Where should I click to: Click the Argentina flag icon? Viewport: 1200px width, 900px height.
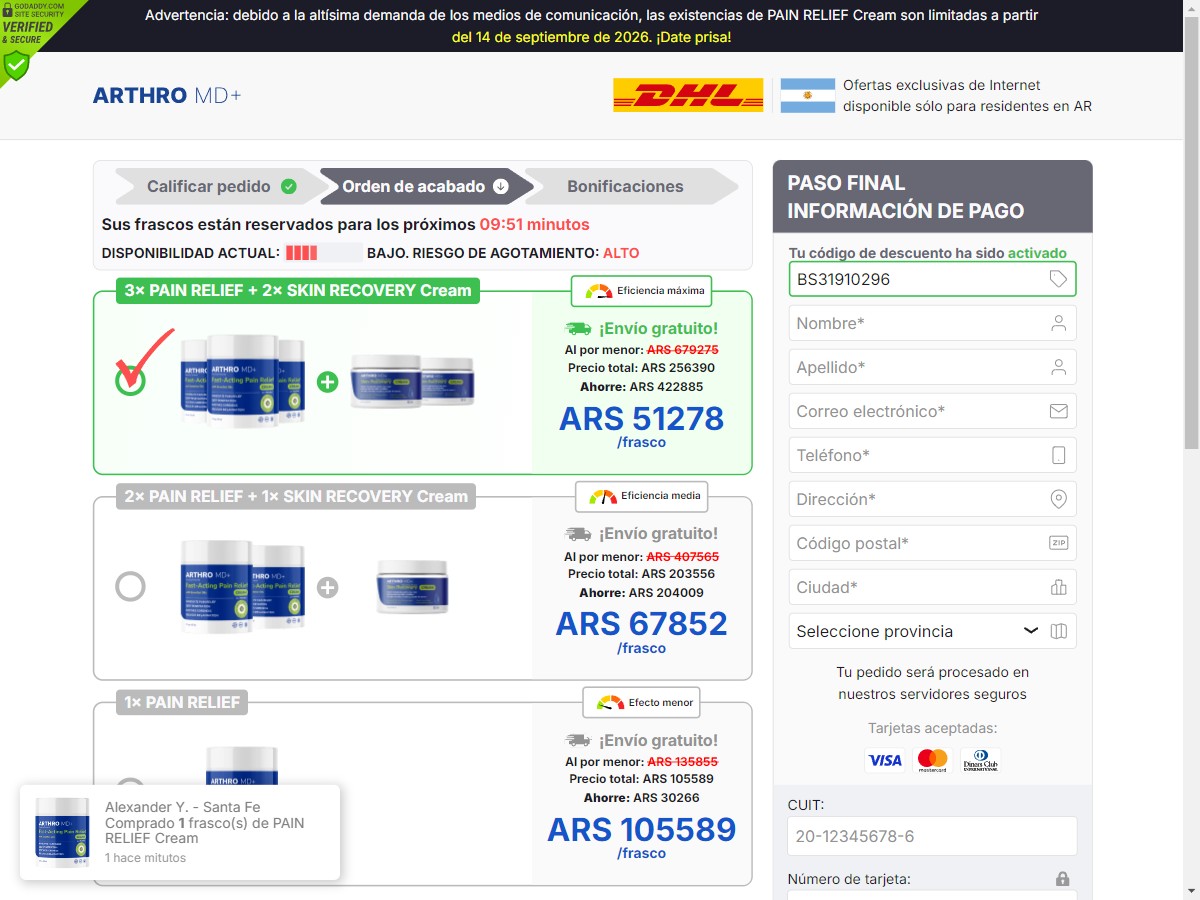807,96
